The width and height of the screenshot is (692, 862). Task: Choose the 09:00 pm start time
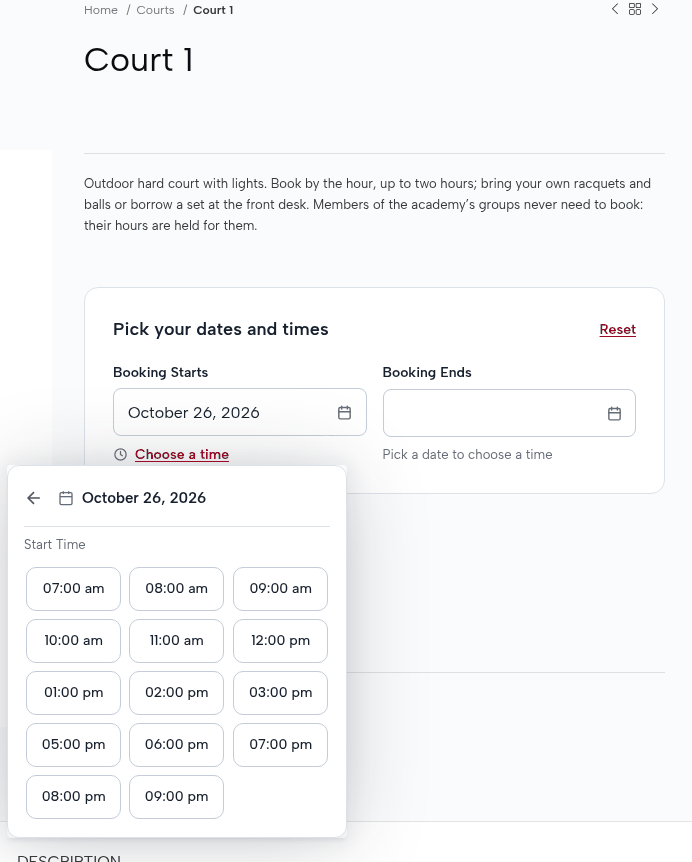point(176,797)
